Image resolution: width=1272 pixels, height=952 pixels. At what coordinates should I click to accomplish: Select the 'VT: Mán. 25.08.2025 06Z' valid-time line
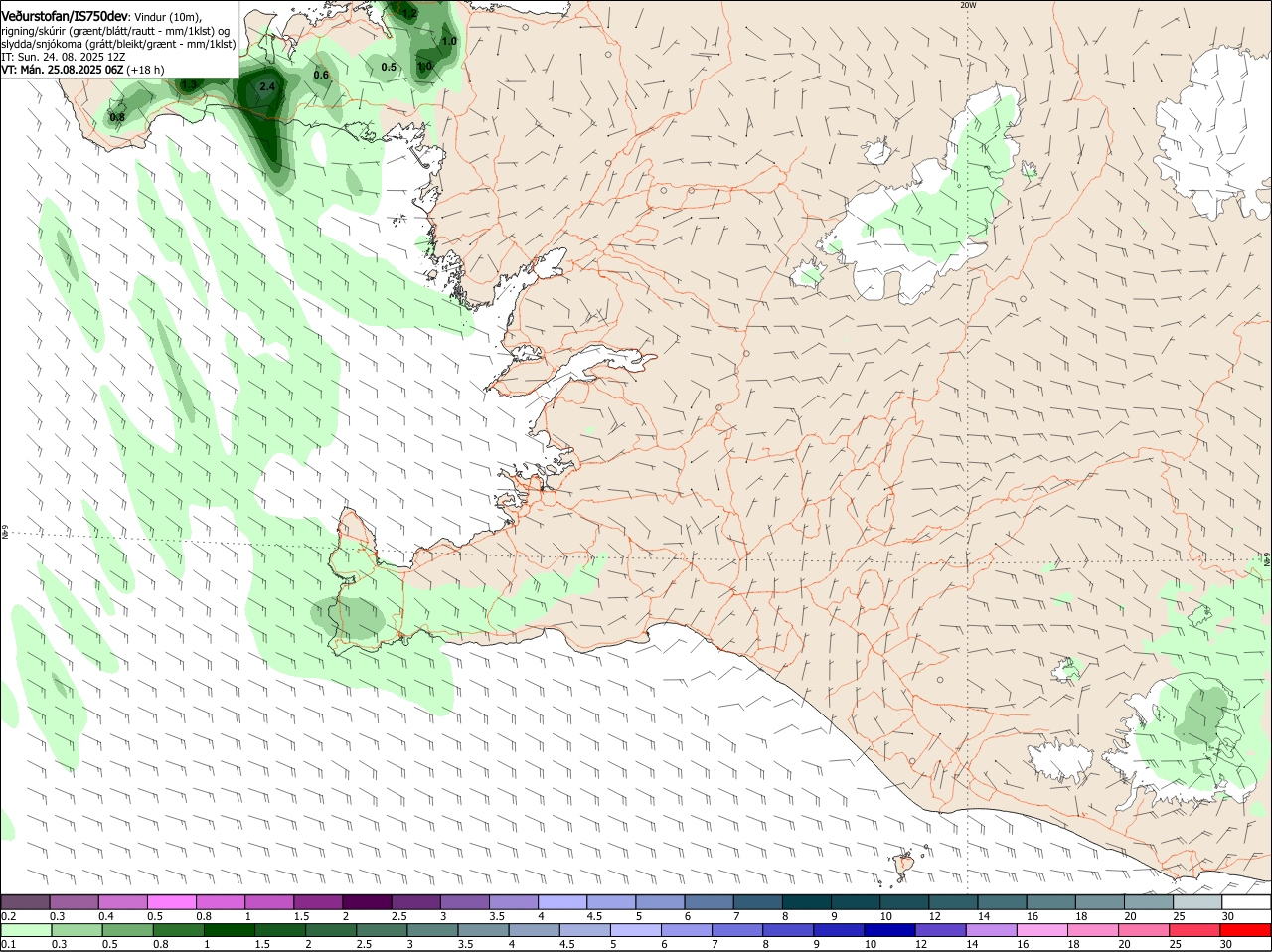click(62, 70)
